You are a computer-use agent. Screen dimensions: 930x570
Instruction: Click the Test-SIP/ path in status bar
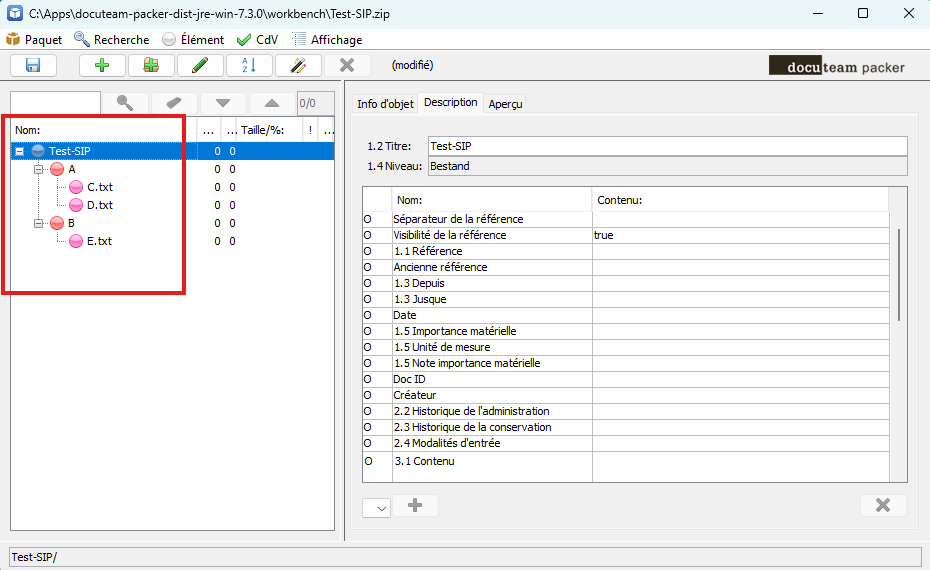(34, 557)
